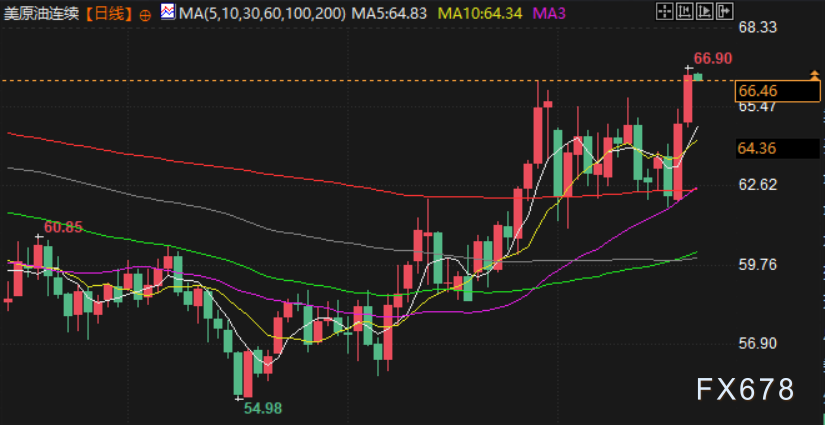This screenshot has width=825, height=425.
Task: Click the 68.33 top price axis label
Action: [758, 27]
